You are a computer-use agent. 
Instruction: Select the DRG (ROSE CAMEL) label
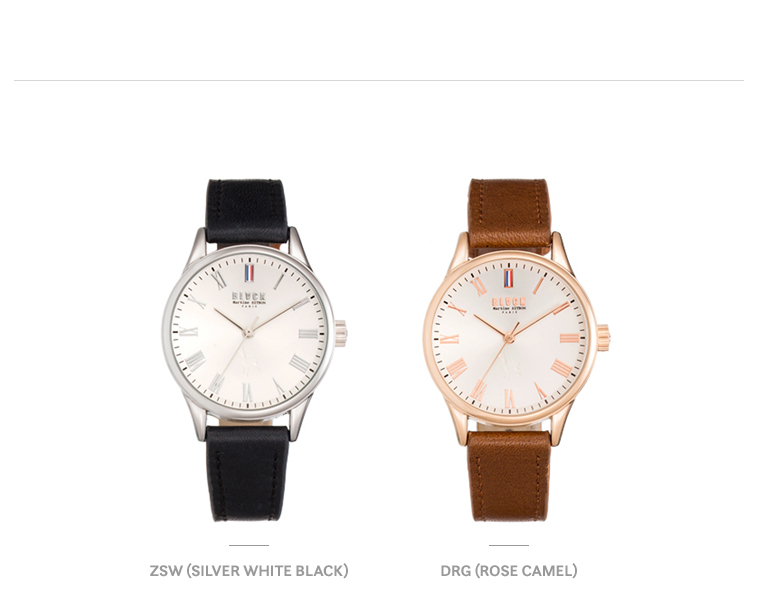(x=509, y=571)
